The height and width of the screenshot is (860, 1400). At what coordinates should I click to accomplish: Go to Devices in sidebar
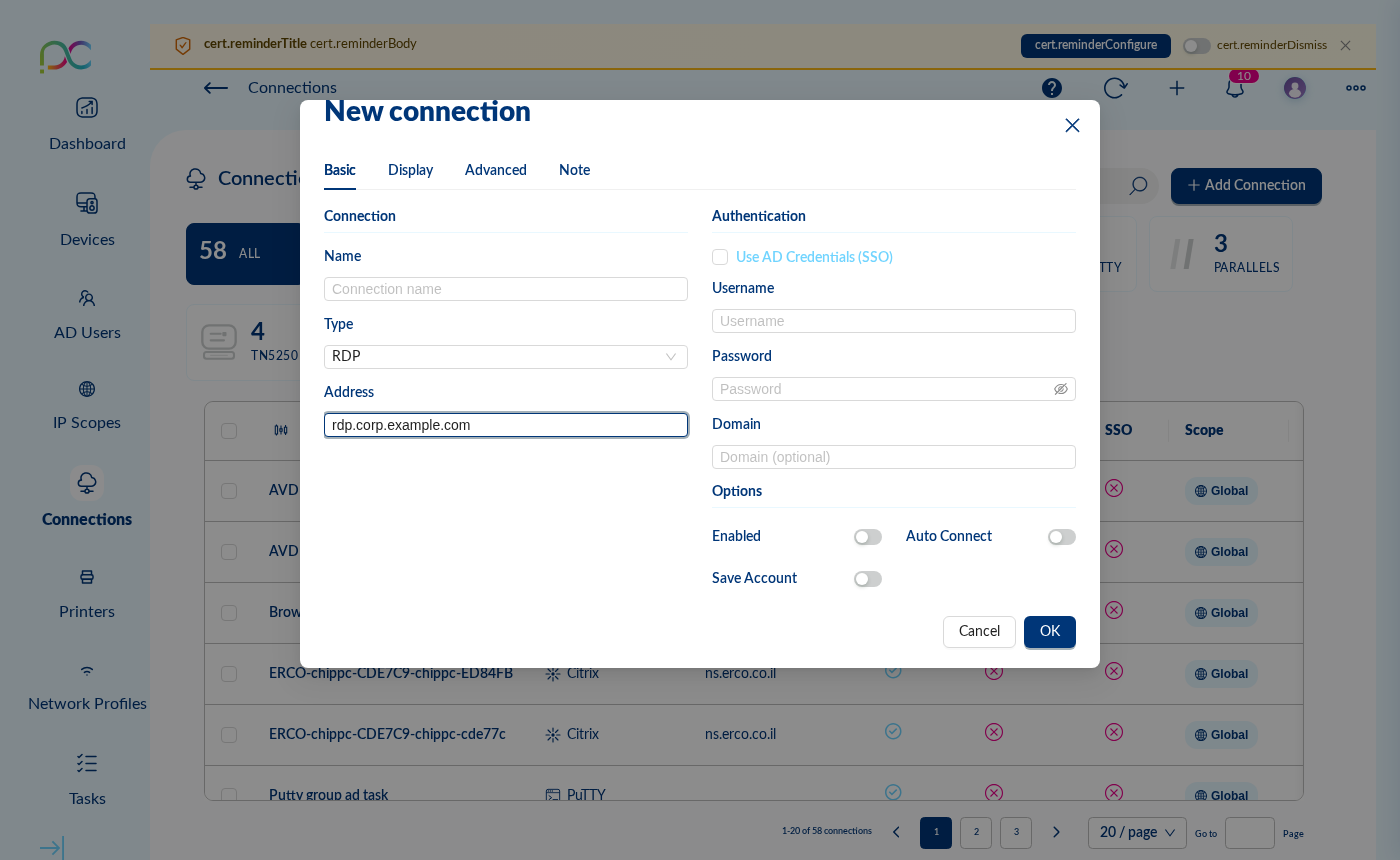[87, 219]
